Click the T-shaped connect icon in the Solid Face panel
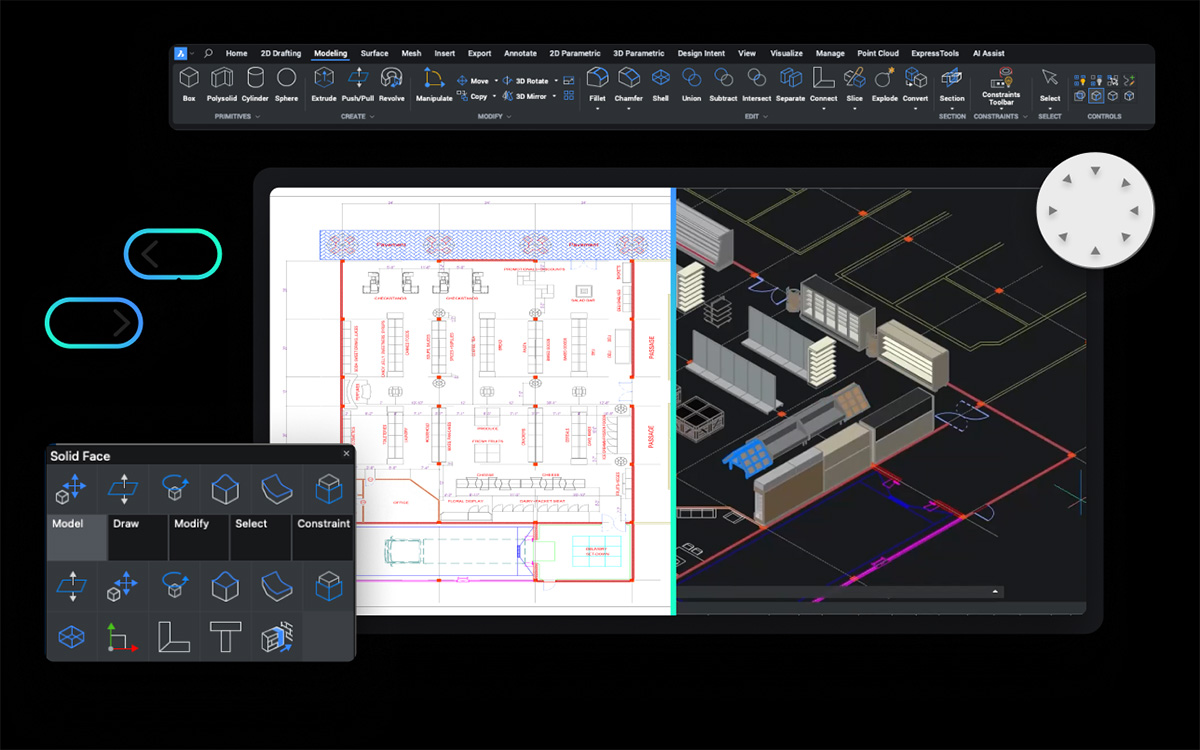This screenshot has height=750, width=1200. pyautogui.click(x=225, y=637)
